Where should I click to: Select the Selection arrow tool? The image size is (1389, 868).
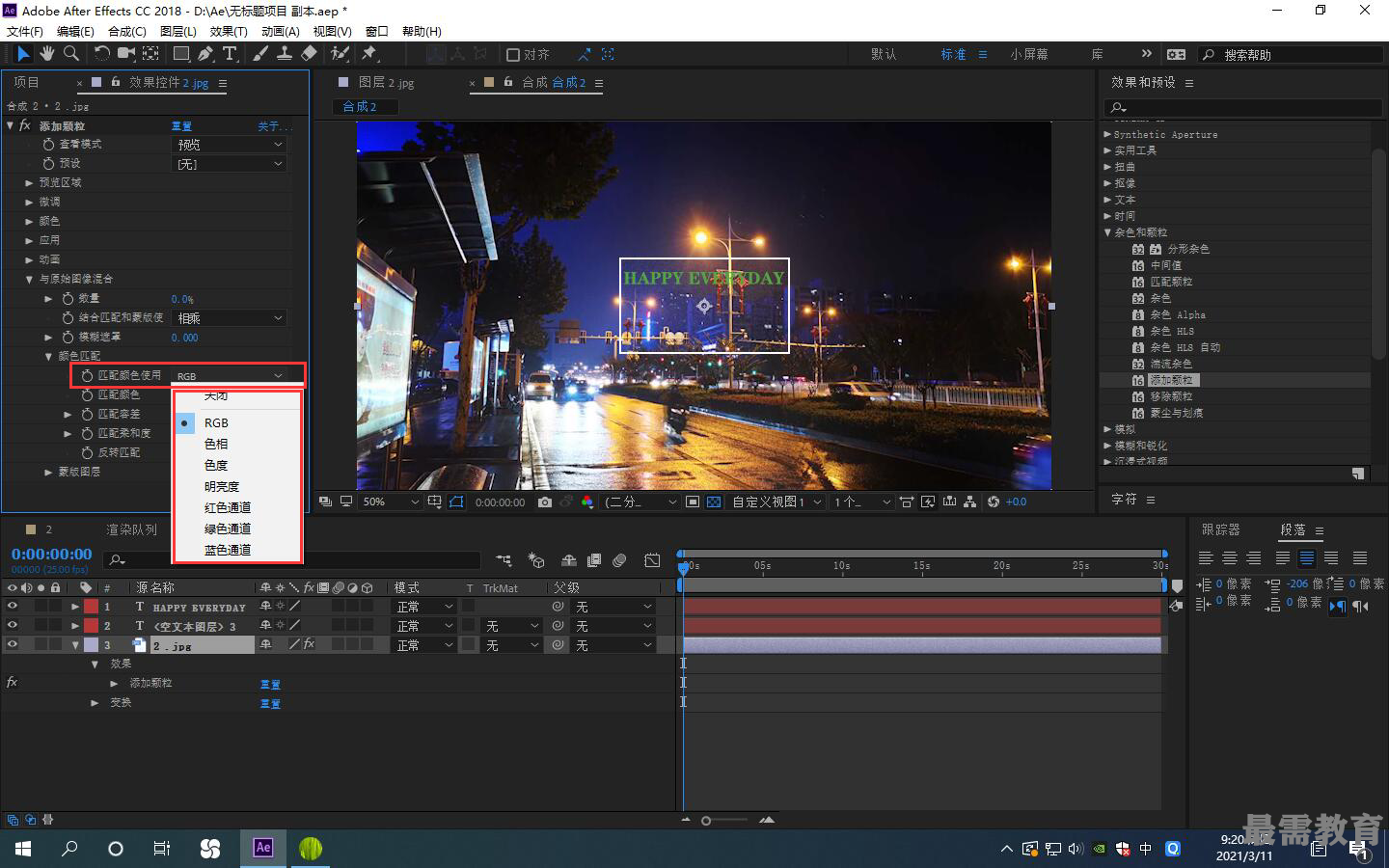(x=23, y=54)
